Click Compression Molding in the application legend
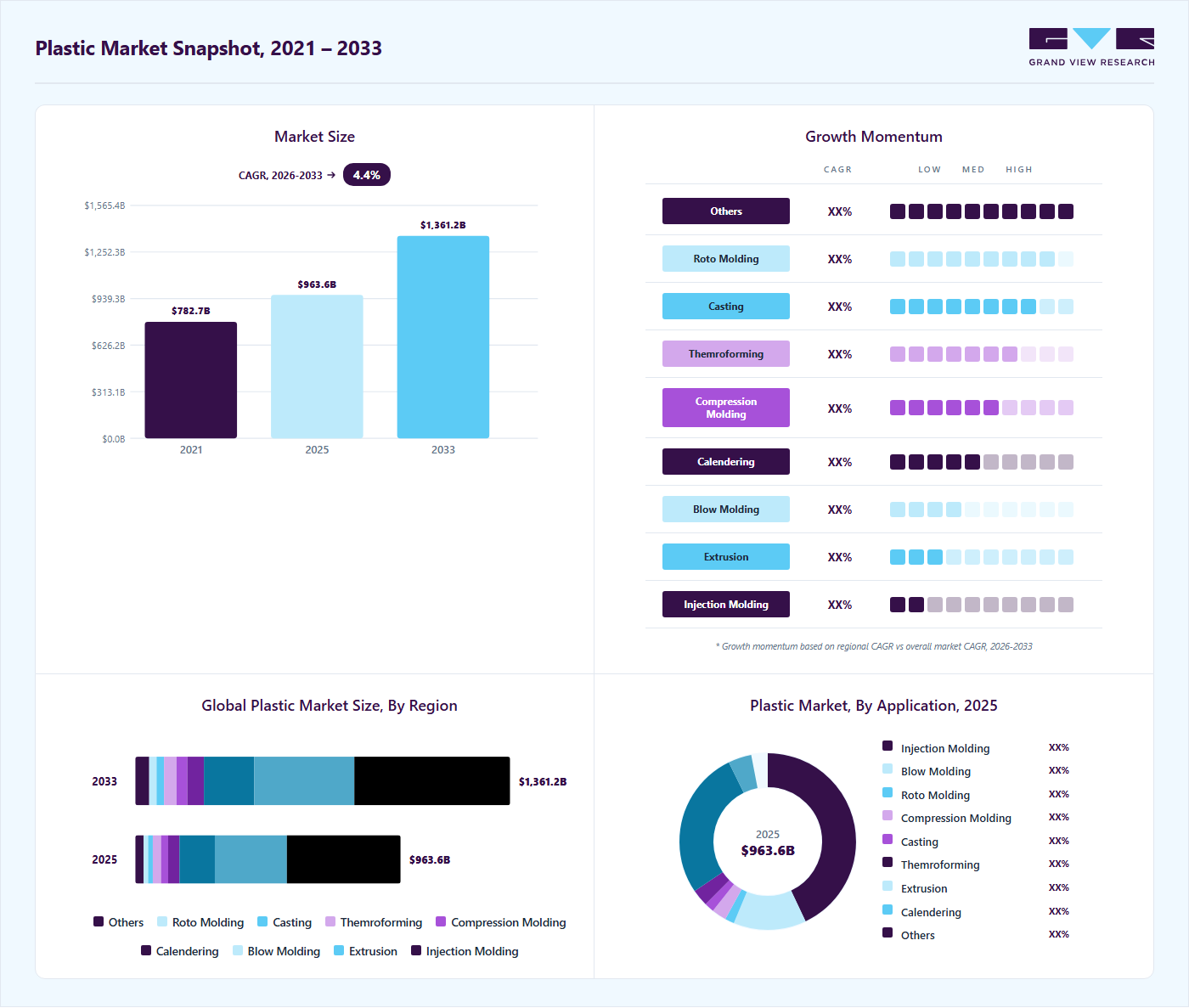This screenshot has width=1189, height=1008. 956,818
